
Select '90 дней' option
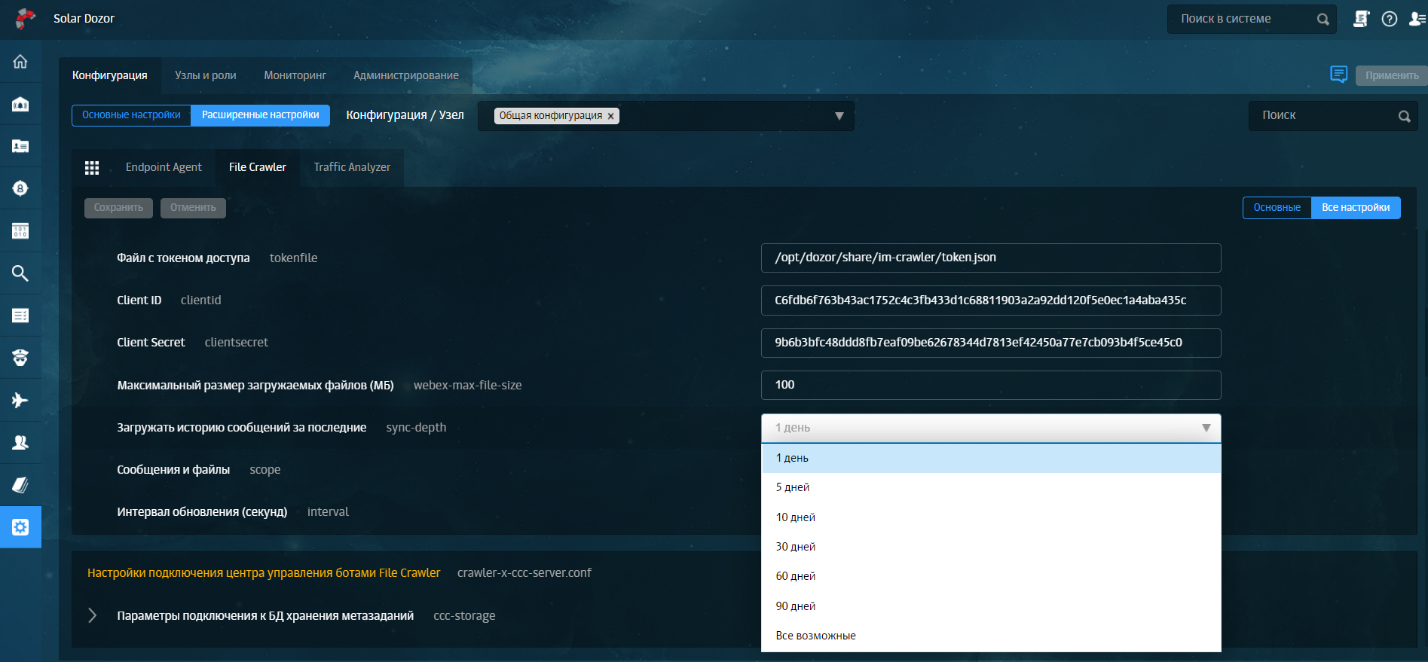pyautogui.click(x=991, y=606)
